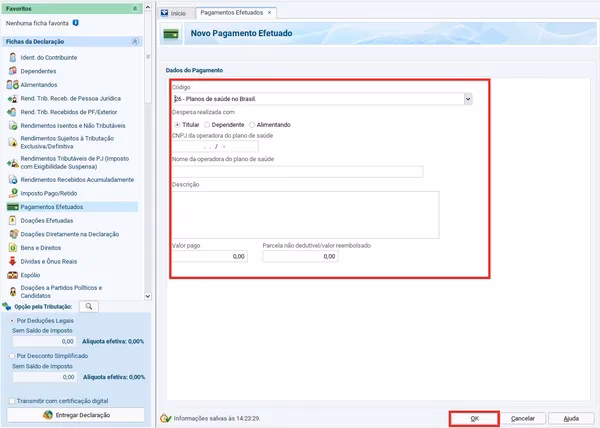
Task: Open Ident. do Contribuinte form icon
Action: pos(12,58)
